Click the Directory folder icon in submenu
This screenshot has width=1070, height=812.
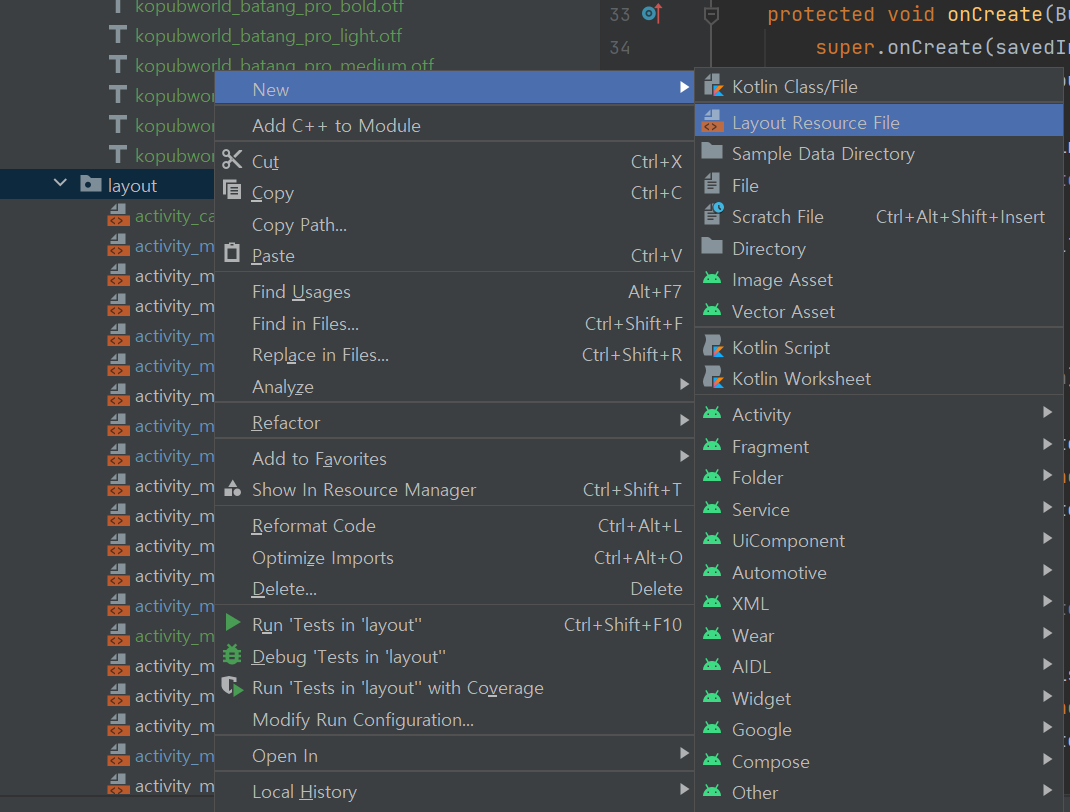pyautogui.click(x=712, y=246)
